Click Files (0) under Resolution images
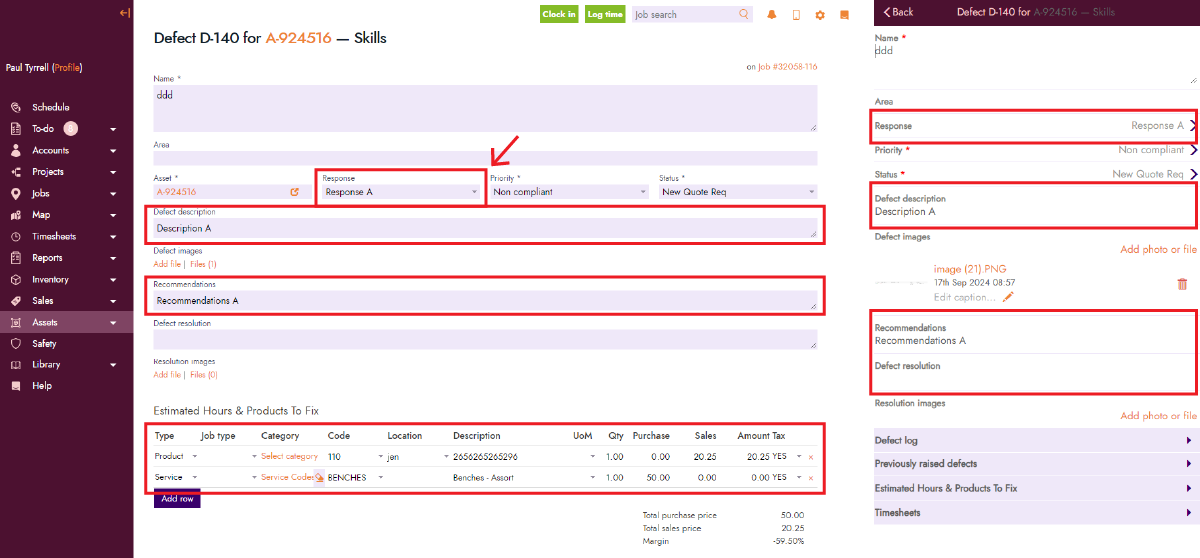 [x=204, y=375]
